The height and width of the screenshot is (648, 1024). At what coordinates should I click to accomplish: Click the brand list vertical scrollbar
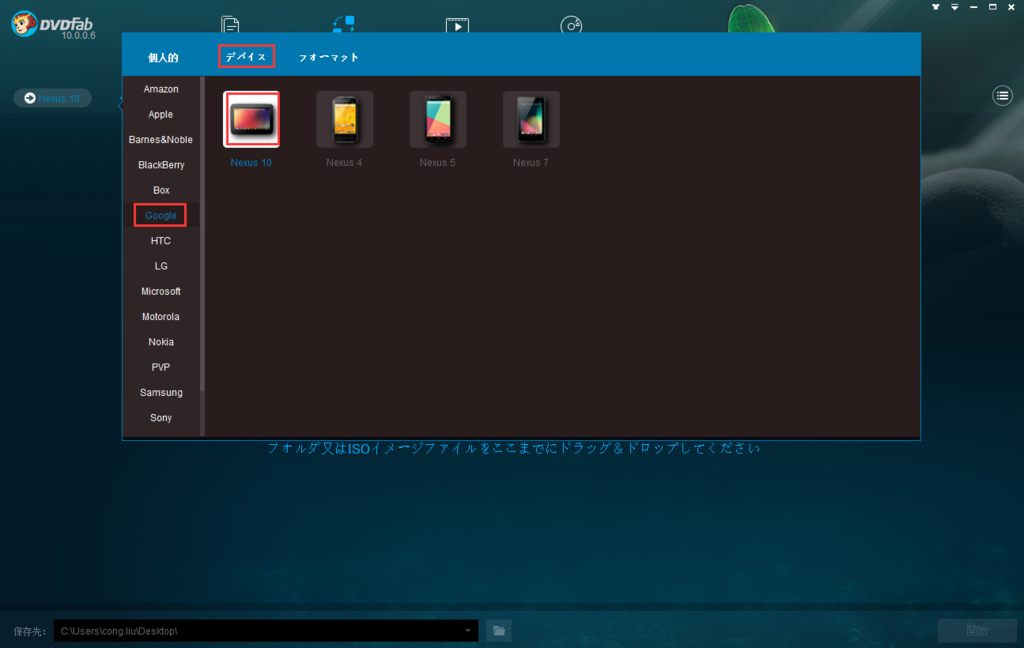pyautogui.click(x=202, y=234)
